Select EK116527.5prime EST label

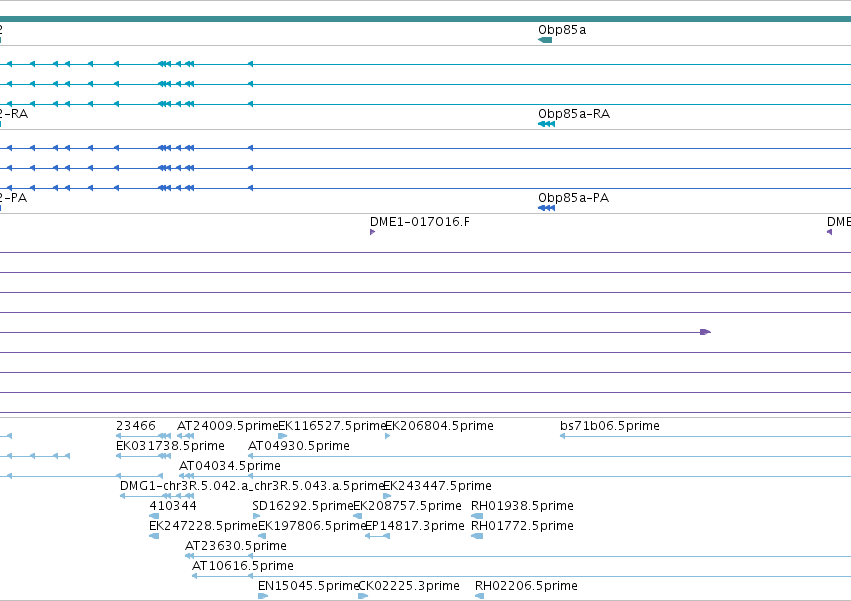pyautogui.click(x=332, y=426)
